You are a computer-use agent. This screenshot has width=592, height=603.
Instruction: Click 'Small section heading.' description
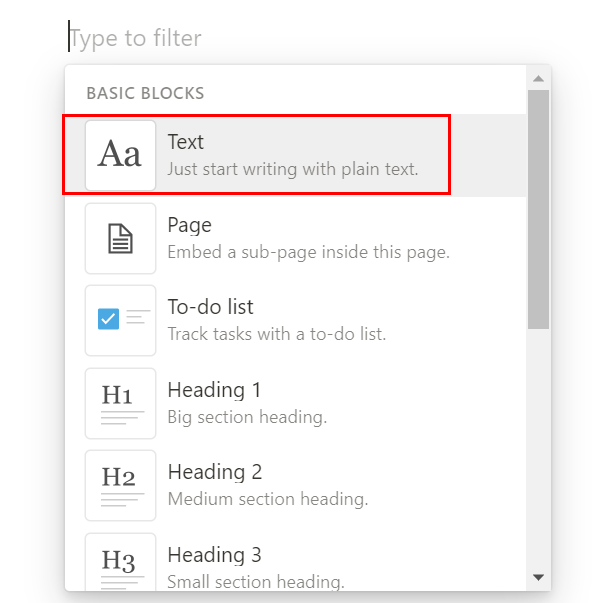(256, 582)
